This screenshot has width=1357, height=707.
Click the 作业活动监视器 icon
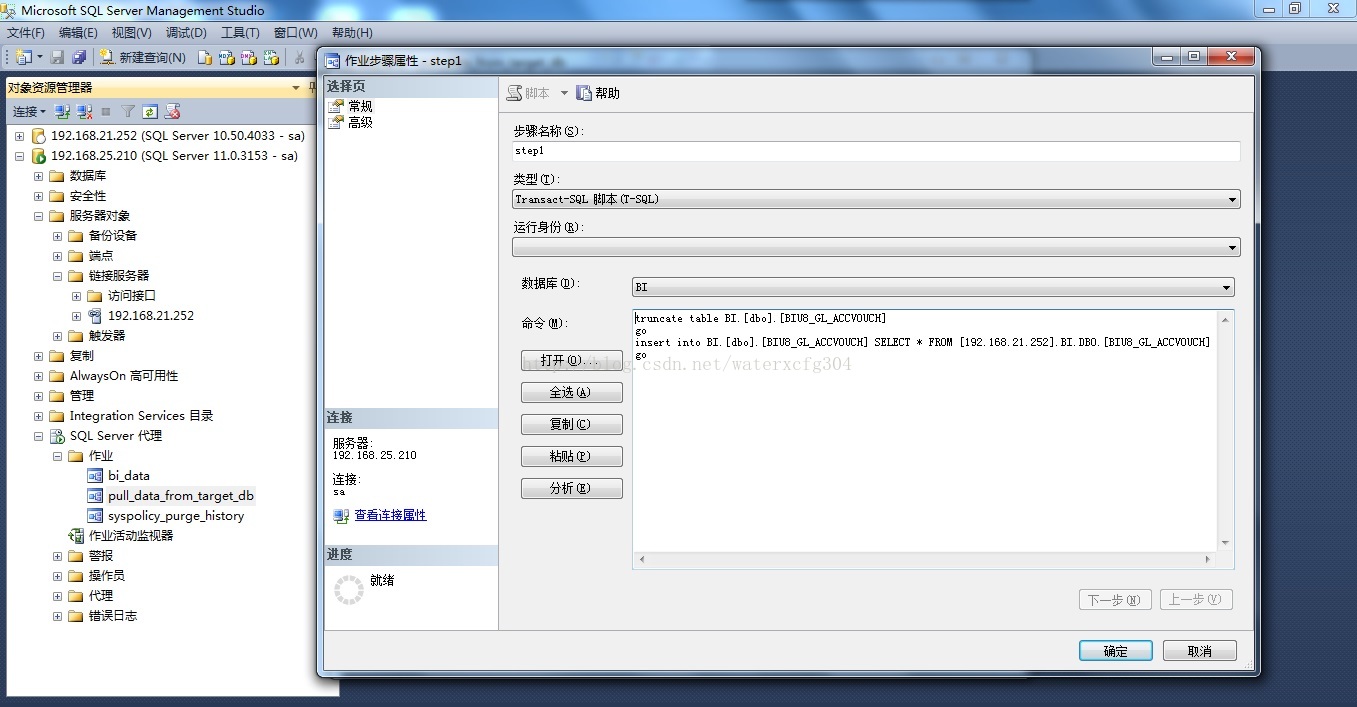tap(76, 536)
